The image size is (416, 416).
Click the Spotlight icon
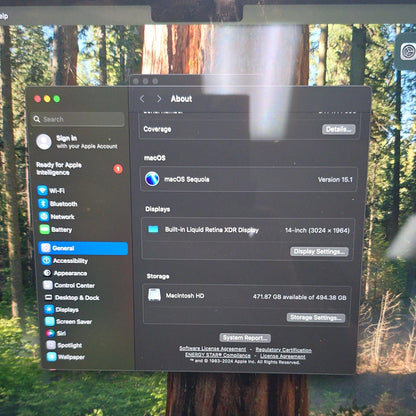tap(51, 345)
